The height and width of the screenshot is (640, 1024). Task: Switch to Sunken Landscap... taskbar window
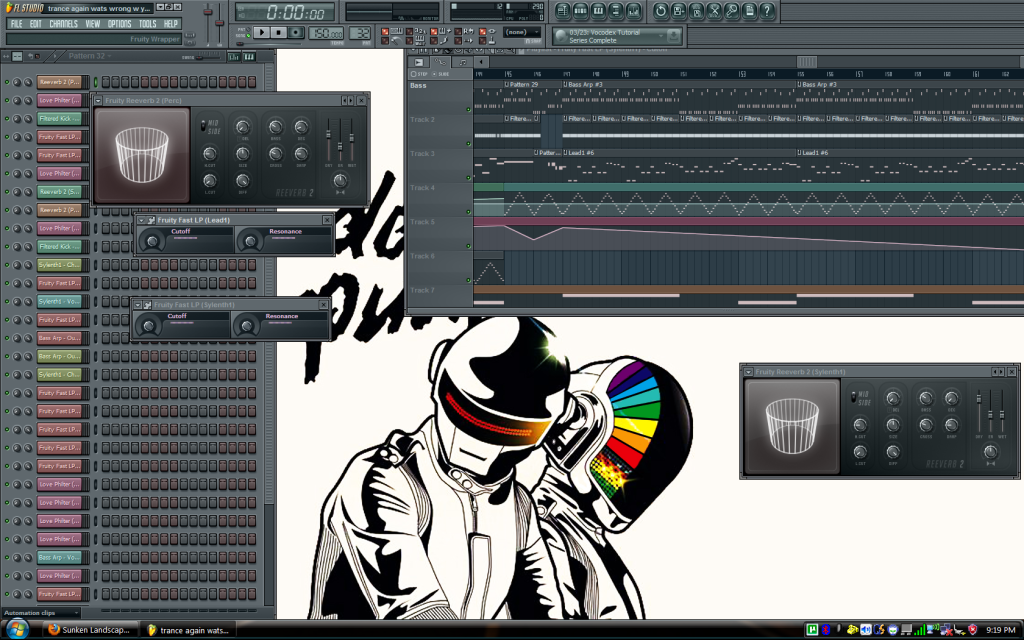pos(90,630)
